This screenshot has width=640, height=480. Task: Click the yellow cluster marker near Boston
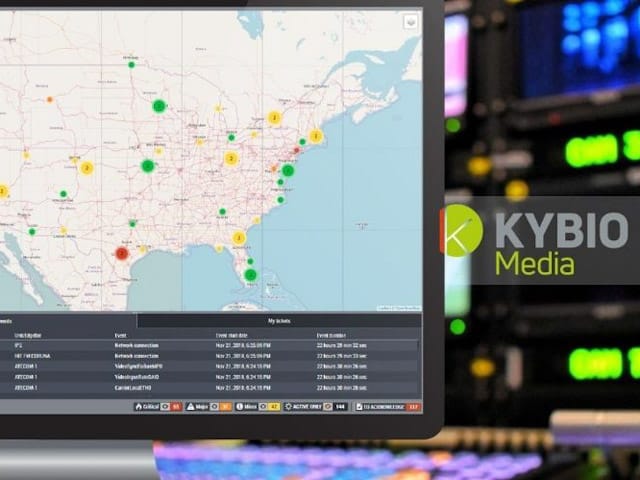315,136
